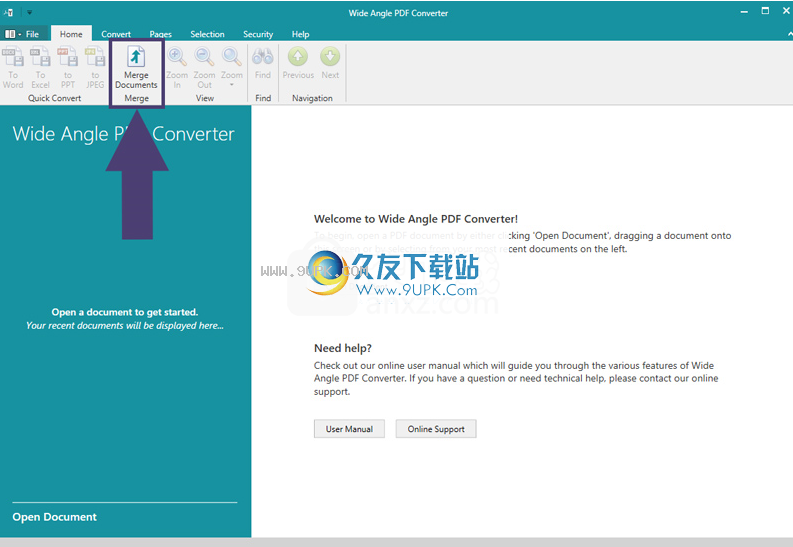Click the to JPEG quick convert icon
Image resolution: width=793 pixels, height=547 pixels.
click(95, 68)
